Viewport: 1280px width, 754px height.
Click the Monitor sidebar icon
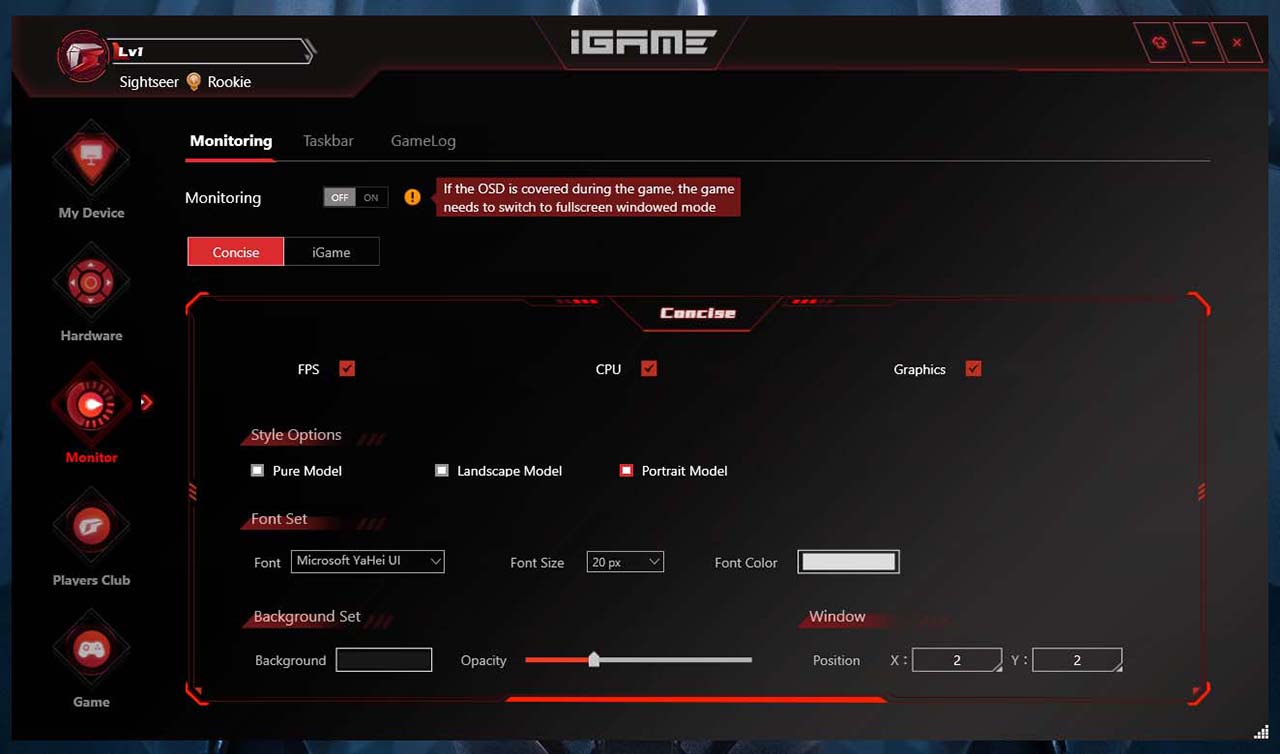91,404
